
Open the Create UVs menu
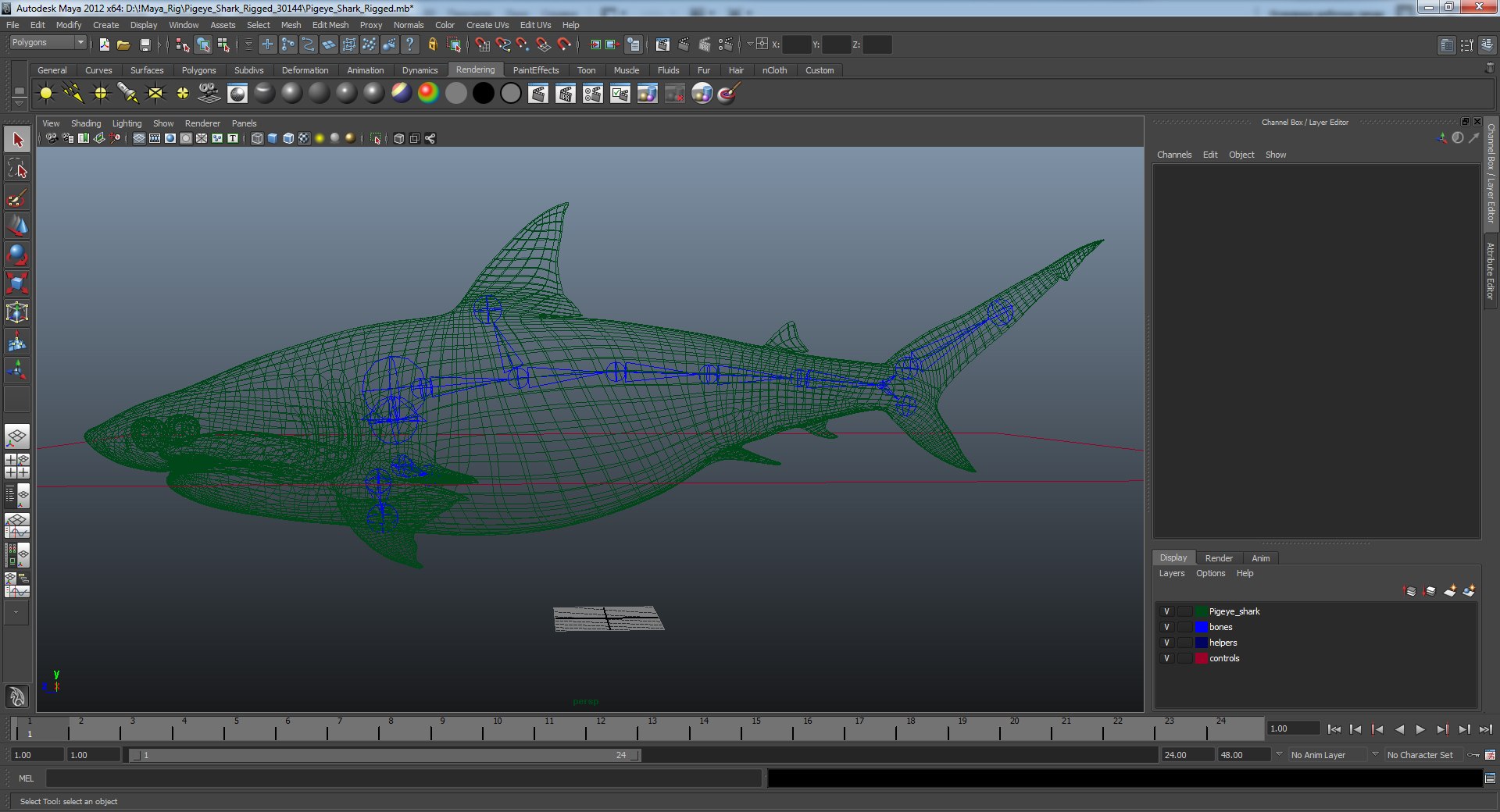[487, 25]
